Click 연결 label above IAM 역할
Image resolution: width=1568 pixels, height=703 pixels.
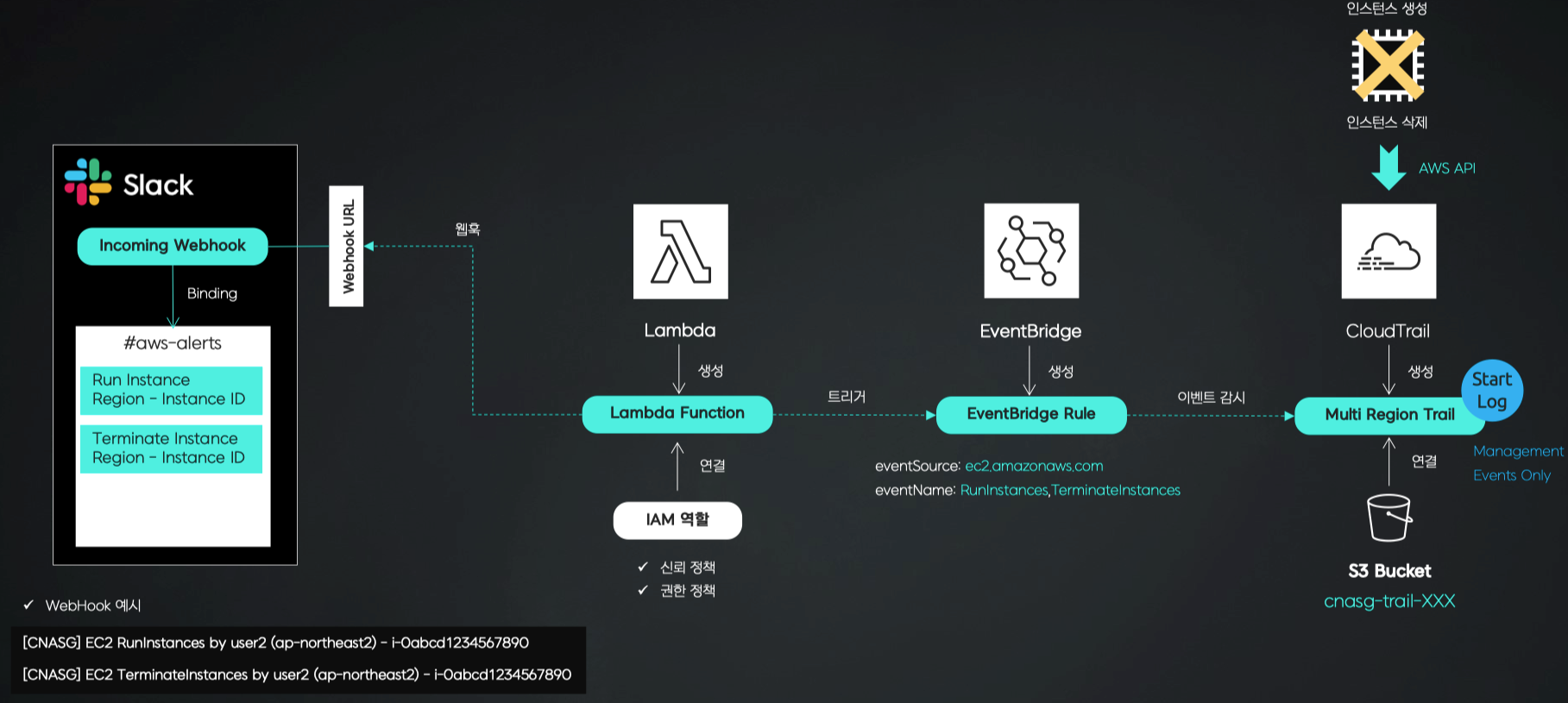[x=713, y=466]
